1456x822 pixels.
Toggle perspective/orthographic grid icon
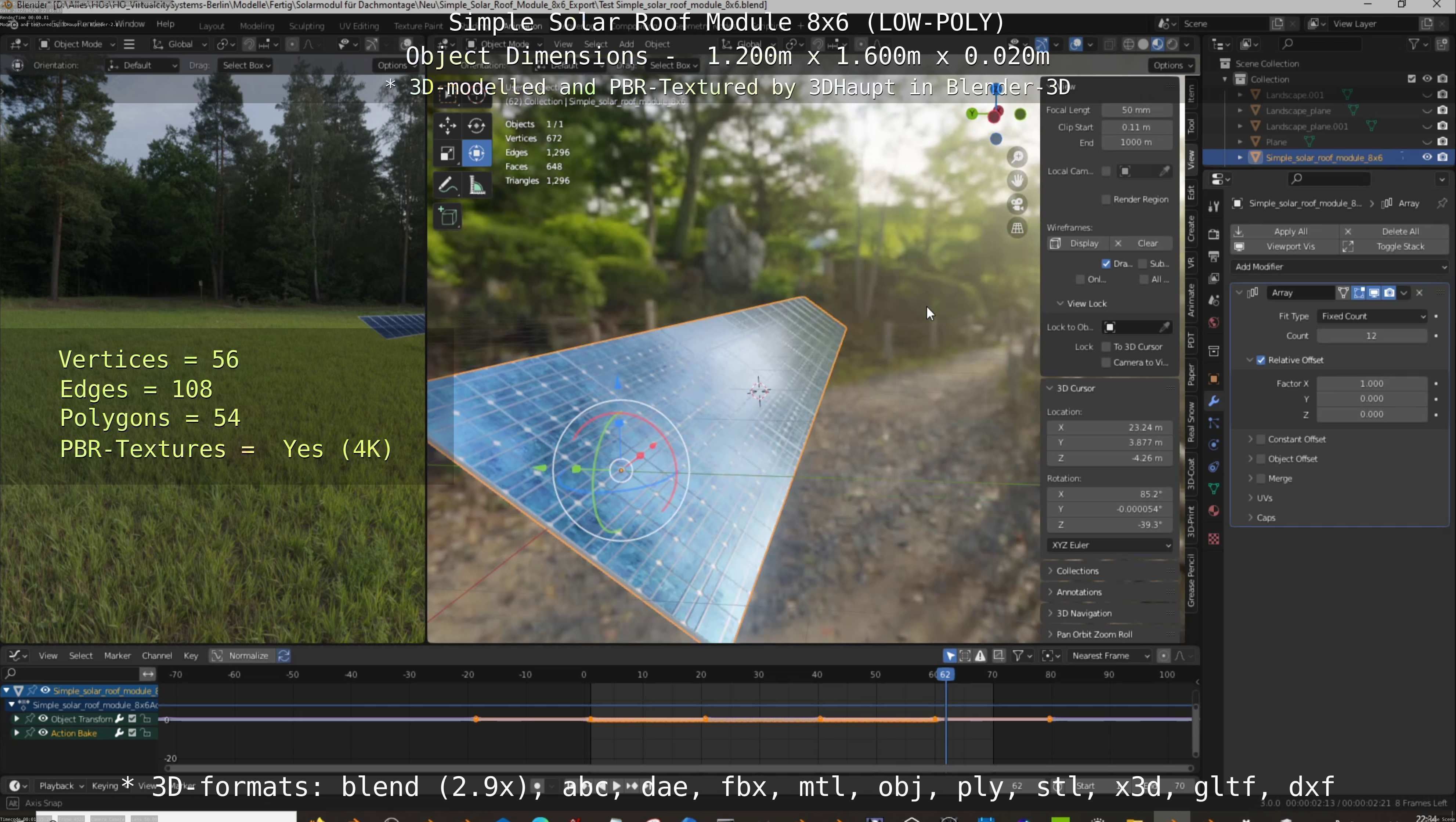(x=1018, y=228)
